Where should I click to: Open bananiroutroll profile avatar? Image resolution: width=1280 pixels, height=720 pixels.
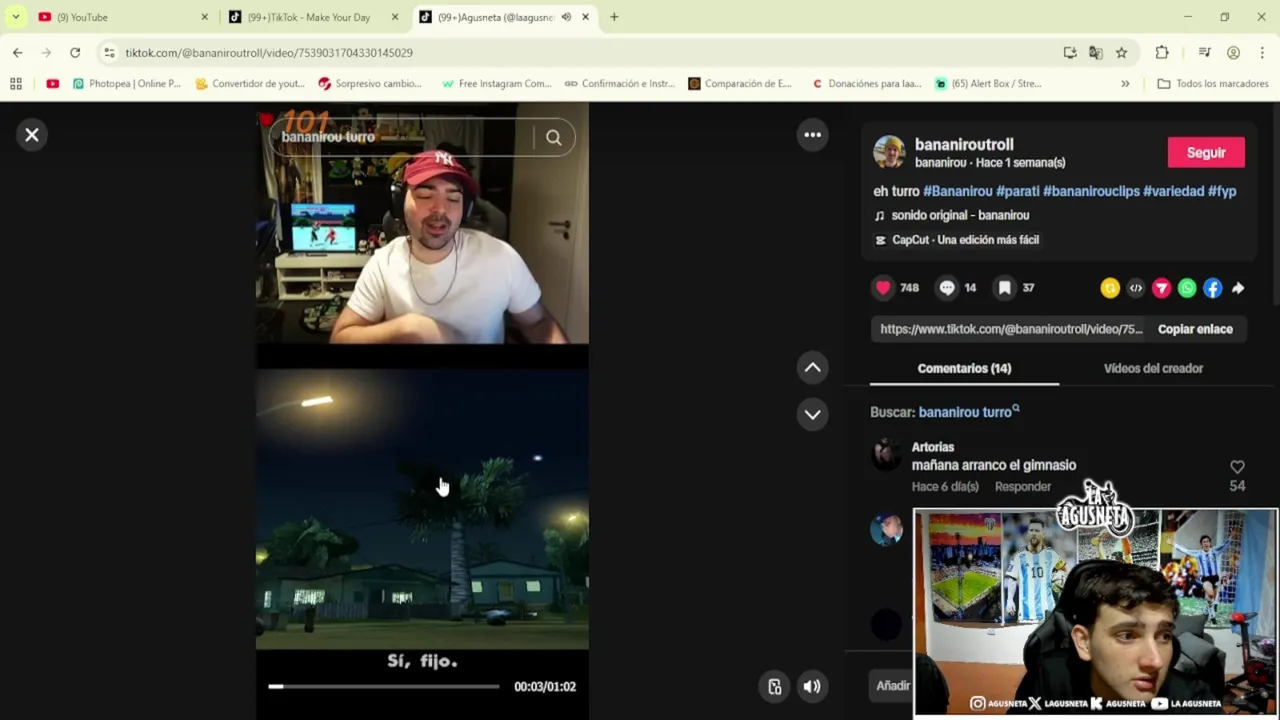click(888, 153)
